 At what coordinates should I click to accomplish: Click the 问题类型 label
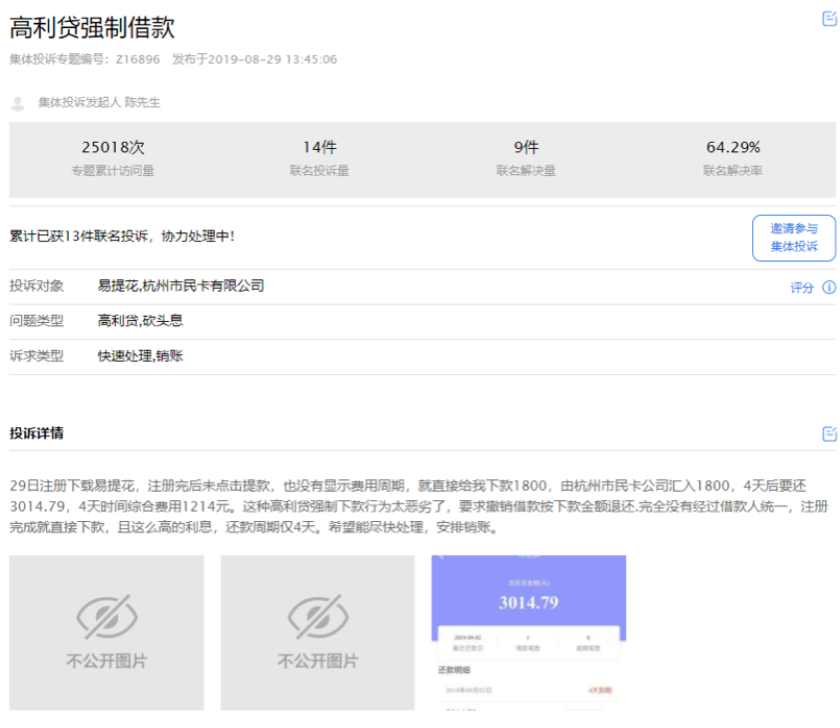36,321
